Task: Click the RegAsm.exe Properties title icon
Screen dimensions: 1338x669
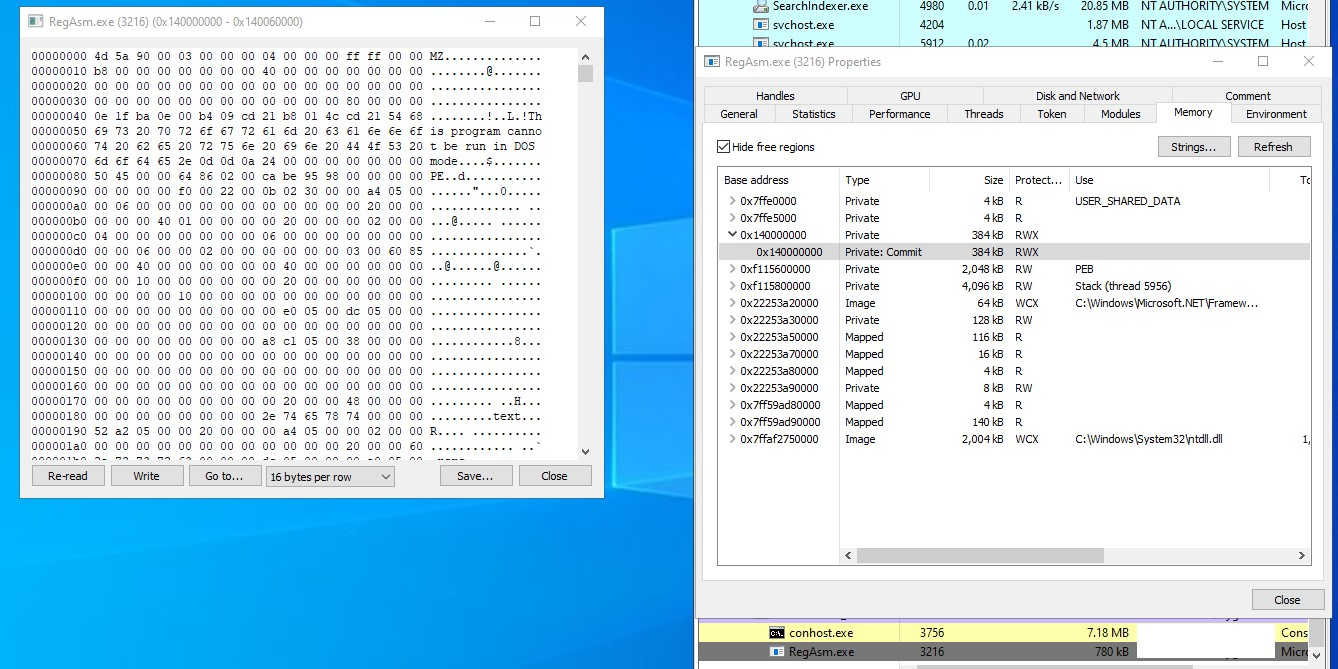Action: coord(713,61)
